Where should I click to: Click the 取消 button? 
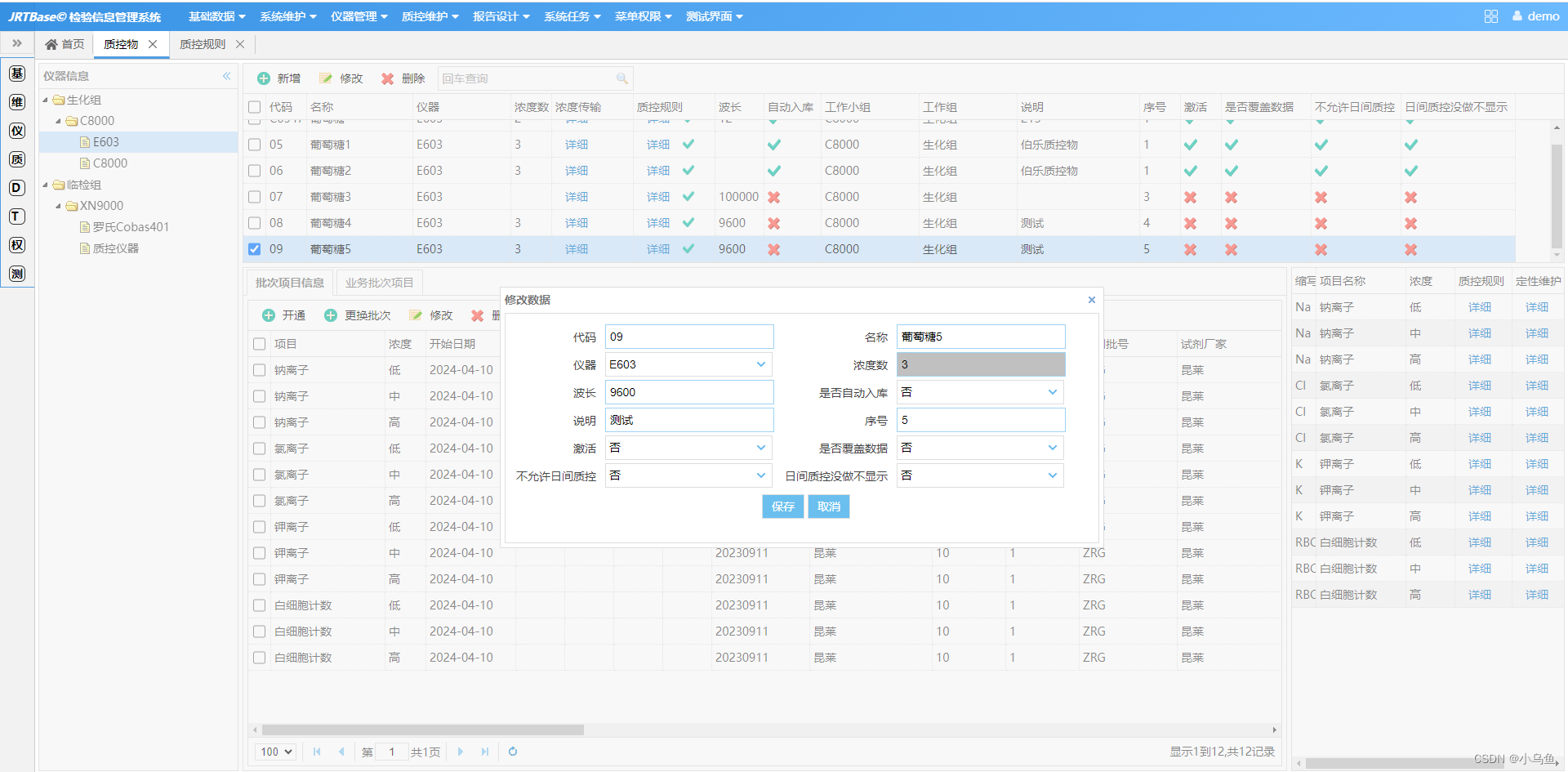pos(829,506)
